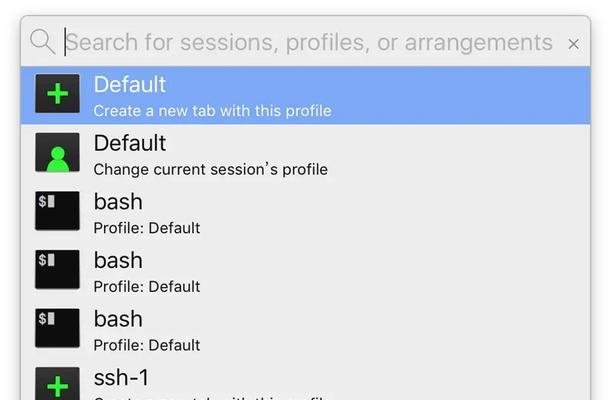Switch to the first bash session title
This screenshot has height=400, width=611.
(118, 202)
